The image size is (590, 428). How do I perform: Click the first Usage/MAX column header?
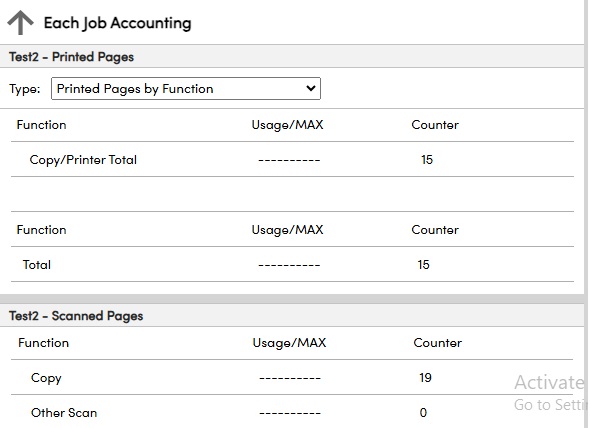287,125
